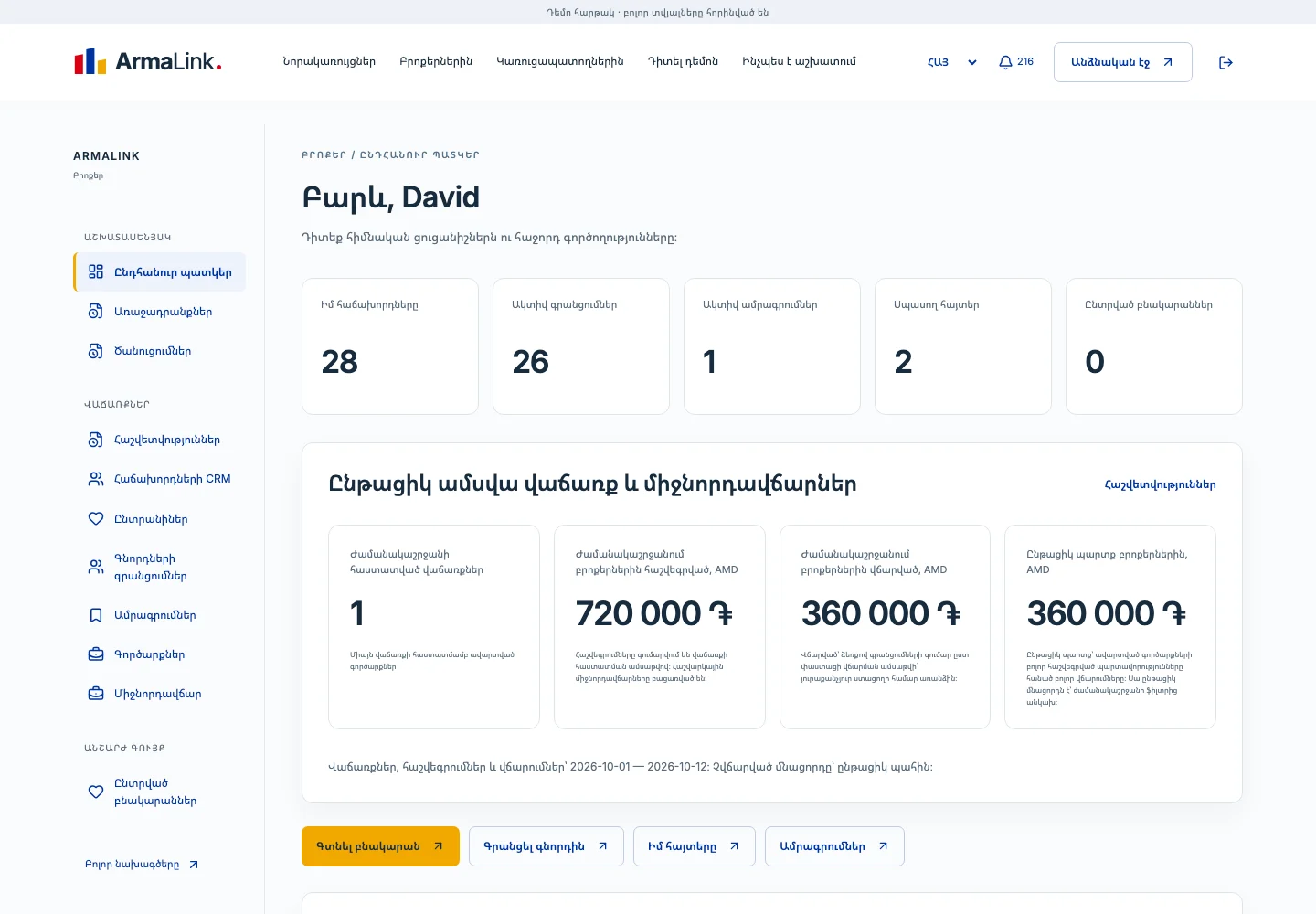Select Դիտել դեմոն in the top navigation
Image resolution: width=1316 pixels, height=914 pixels.
pyautogui.click(x=683, y=61)
